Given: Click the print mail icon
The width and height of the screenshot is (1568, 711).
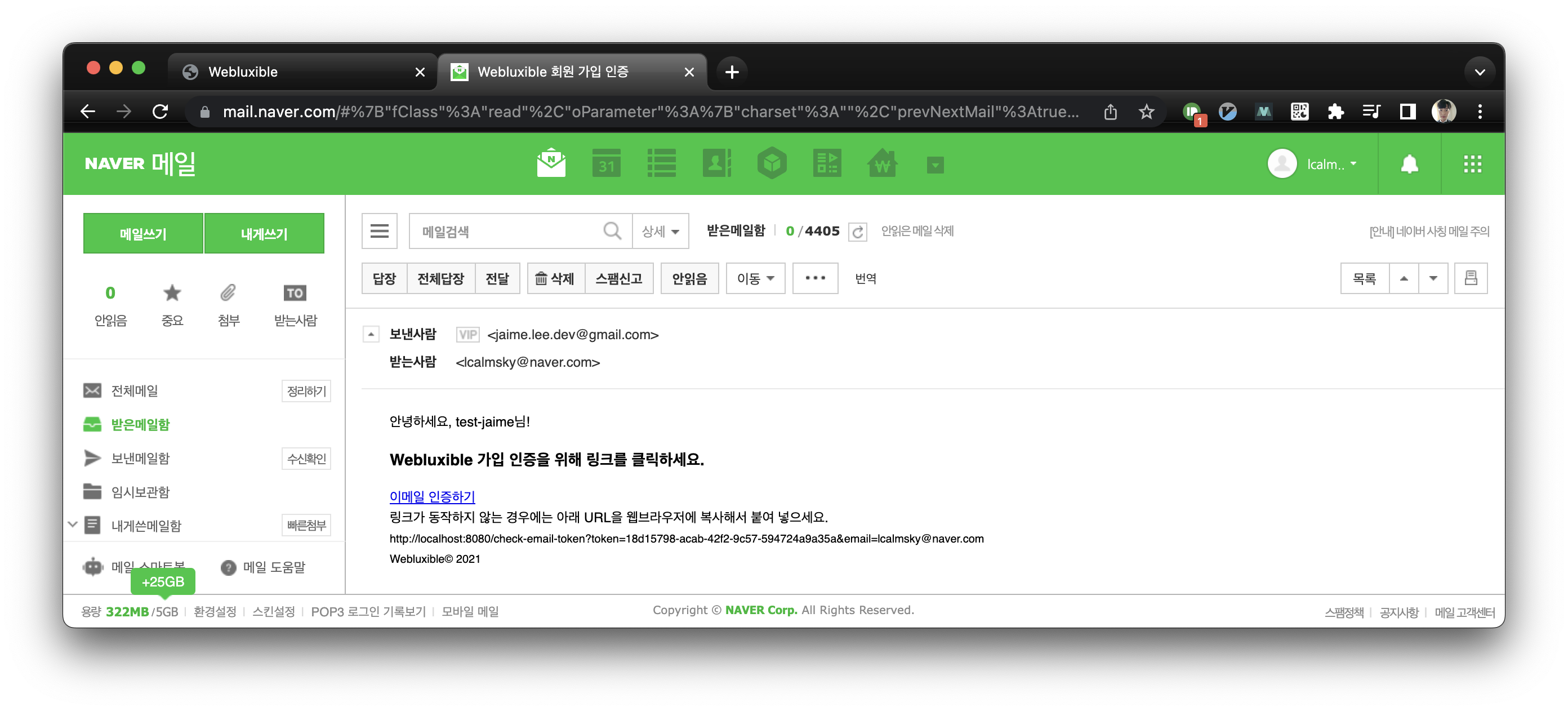Looking at the screenshot, I should point(1470,278).
